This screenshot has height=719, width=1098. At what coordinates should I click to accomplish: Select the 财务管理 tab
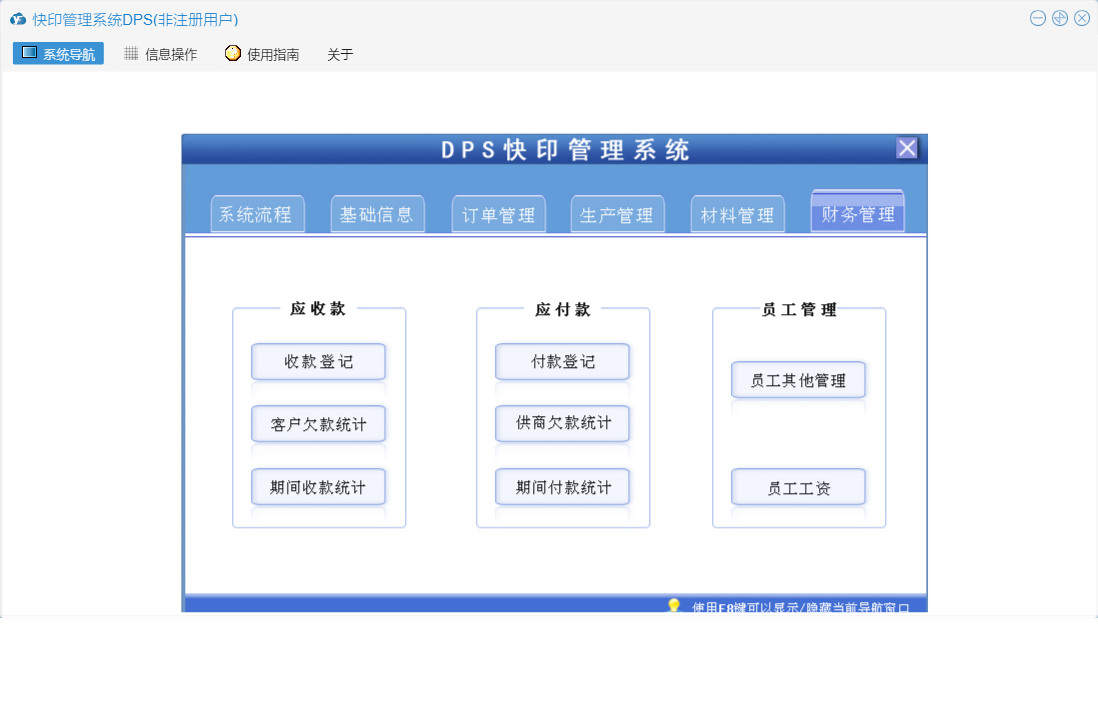[858, 211]
